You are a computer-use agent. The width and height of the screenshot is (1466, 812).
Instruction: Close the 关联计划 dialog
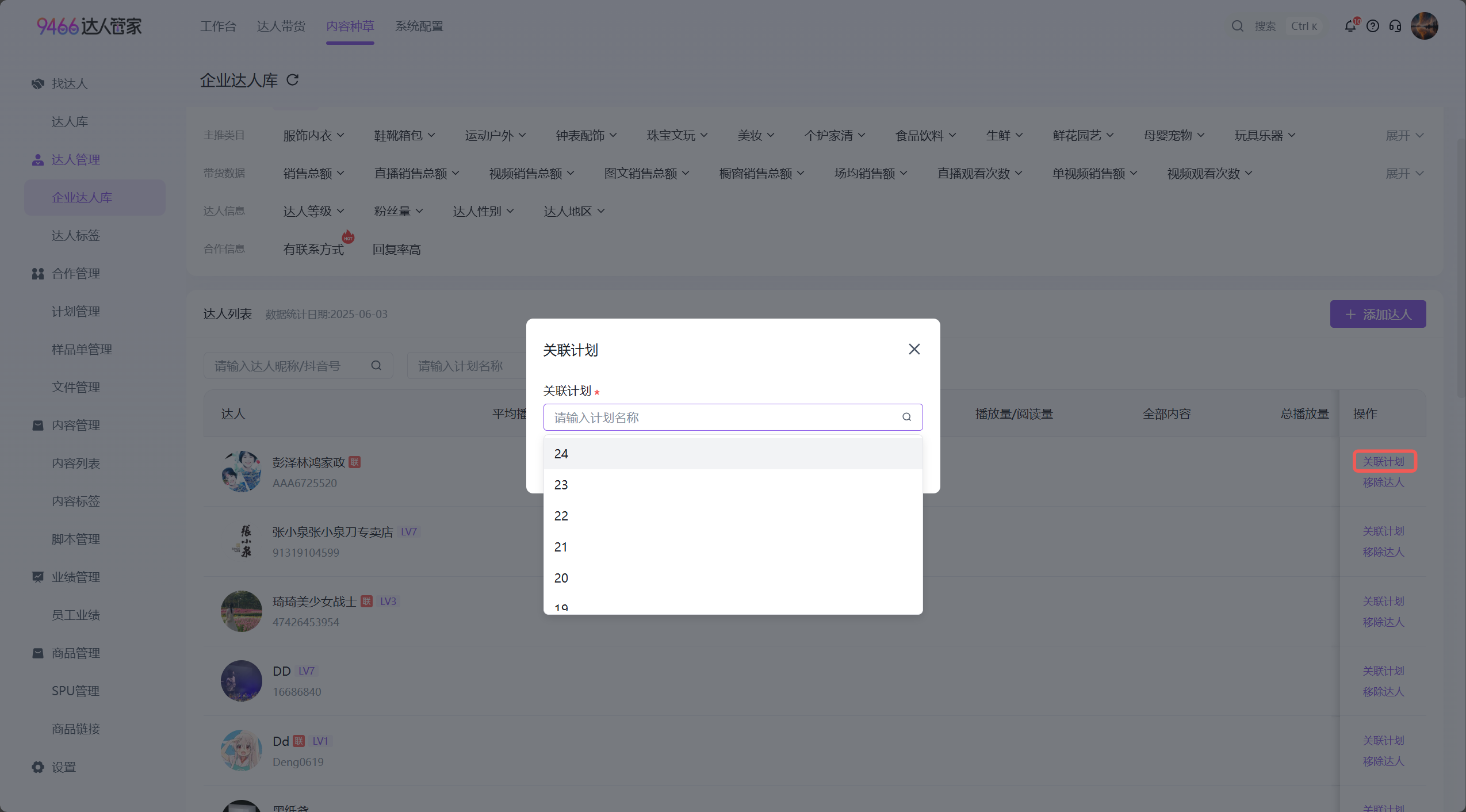point(914,349)
